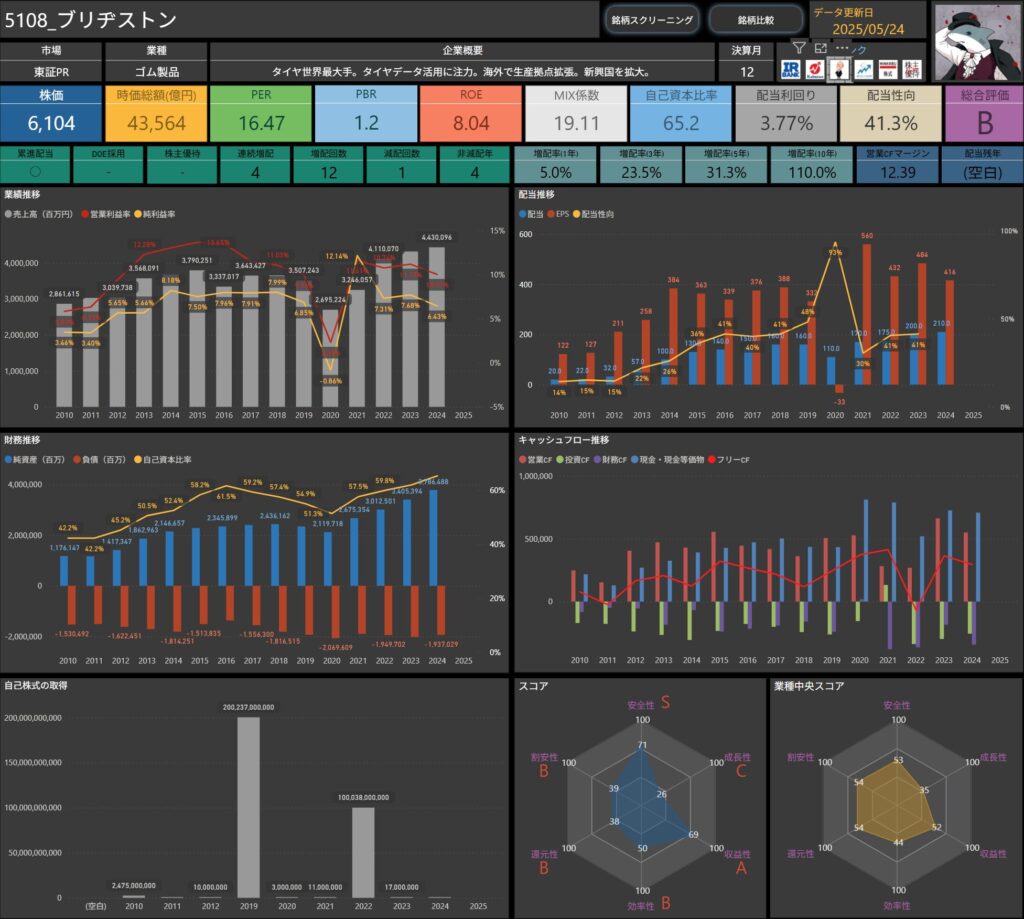Viewport: 1024px width, 919px height.
Task: Select the 2019 bar labeled 200,237,000,000
Action: [248, 808]
